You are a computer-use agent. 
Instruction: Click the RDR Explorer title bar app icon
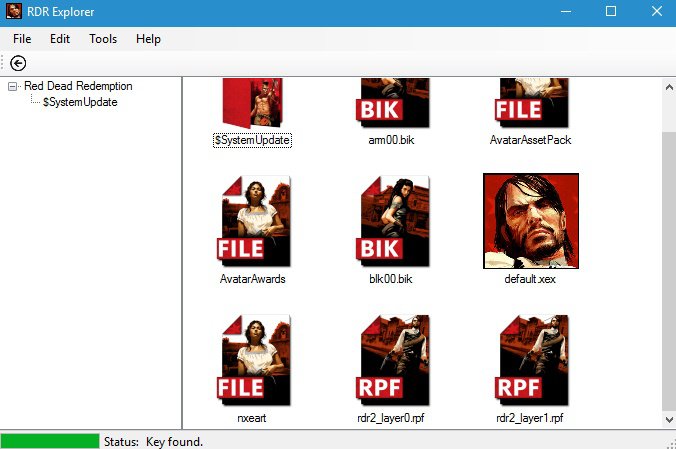tap(13, 11)
